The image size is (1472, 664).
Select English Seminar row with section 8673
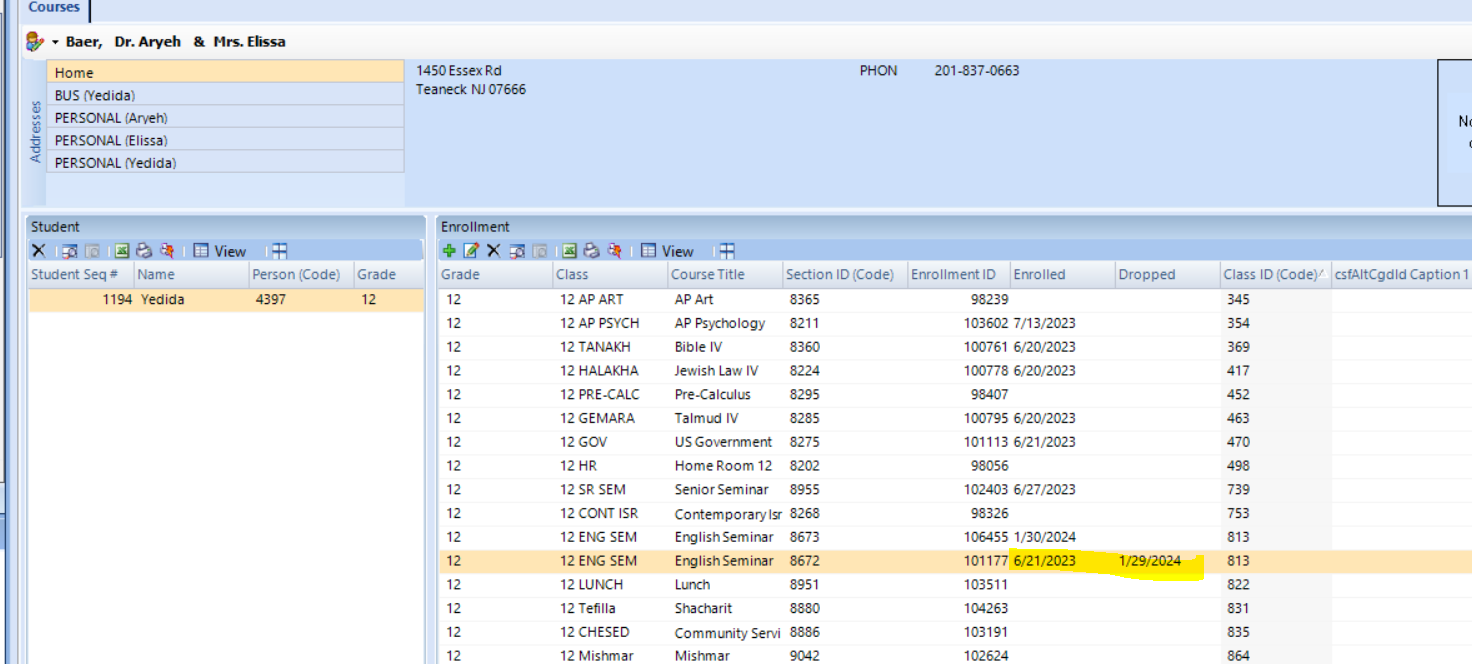point(955,537)
